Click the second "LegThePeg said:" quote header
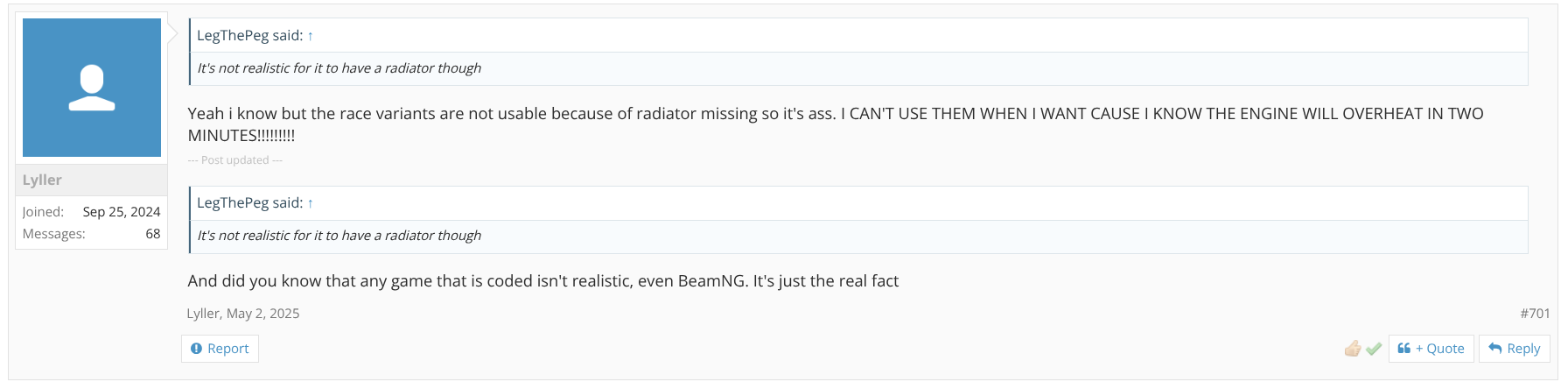Image resolution: width=1568 pixels, height=389 pixels. (x=249, y=203)
